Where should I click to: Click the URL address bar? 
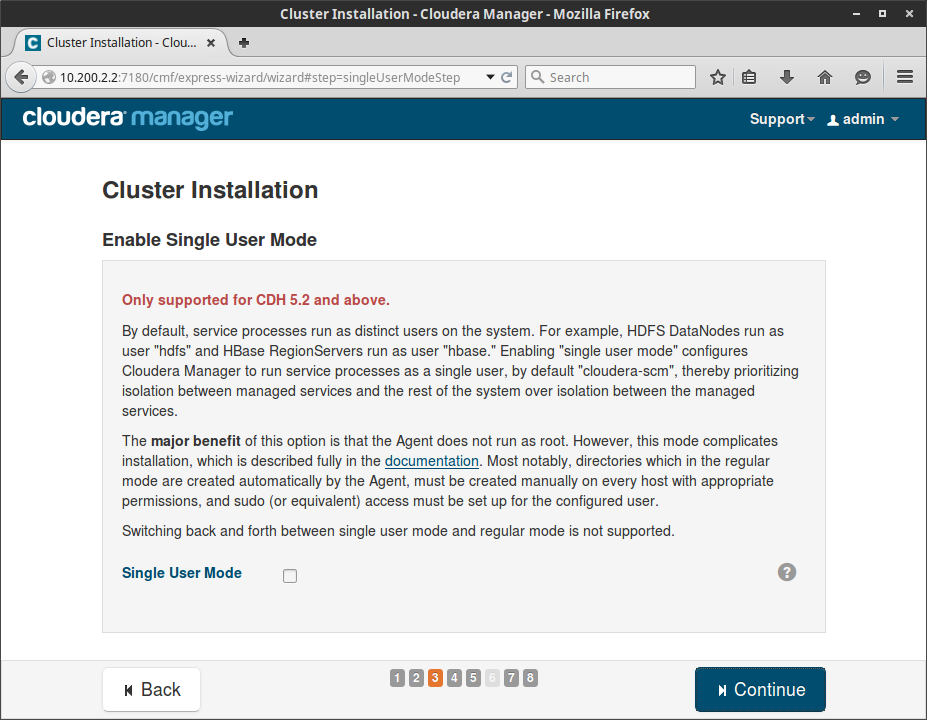[x=260, y=77]
